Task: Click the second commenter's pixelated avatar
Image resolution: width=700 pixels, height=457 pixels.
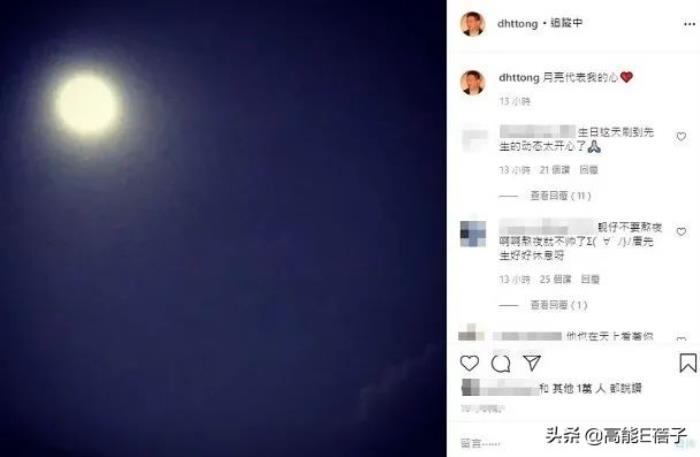Action: pos(473,233)
